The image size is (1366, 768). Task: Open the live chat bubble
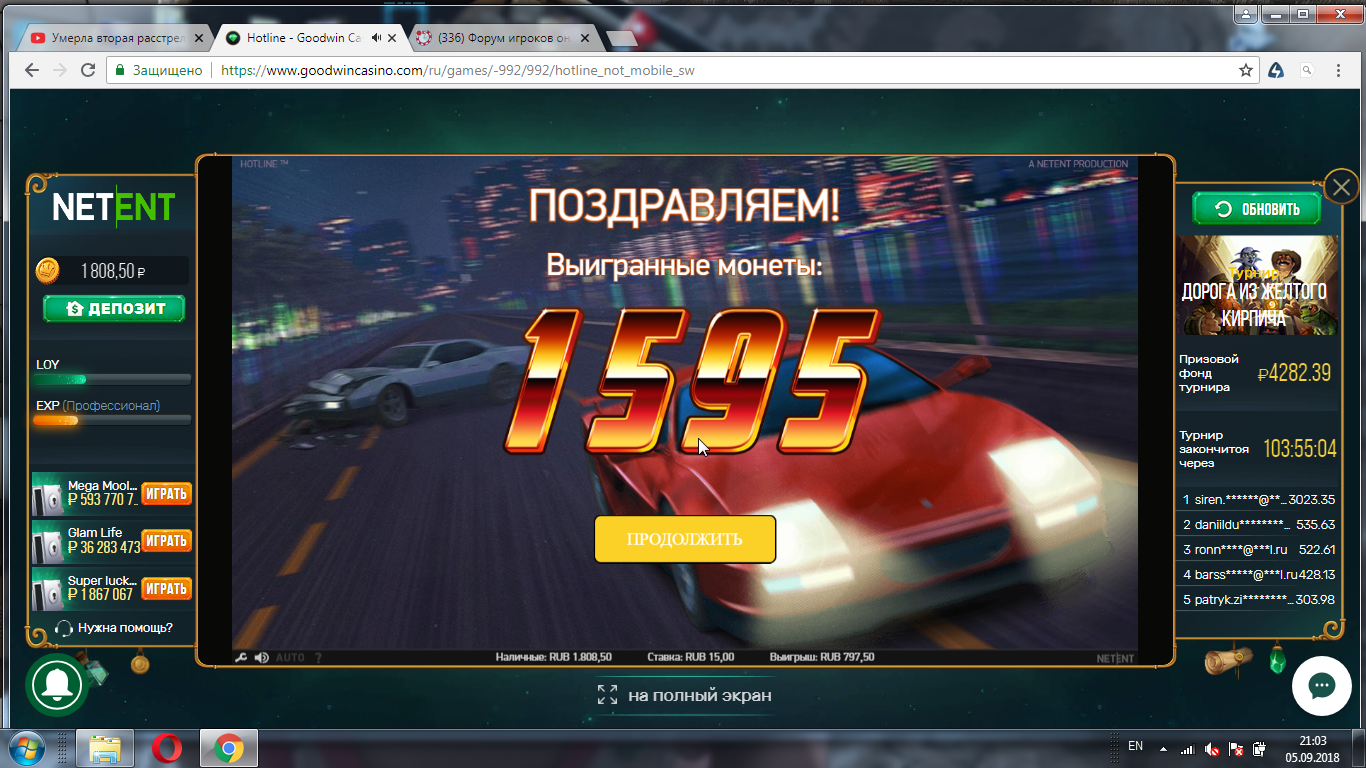pos(1322,686)
